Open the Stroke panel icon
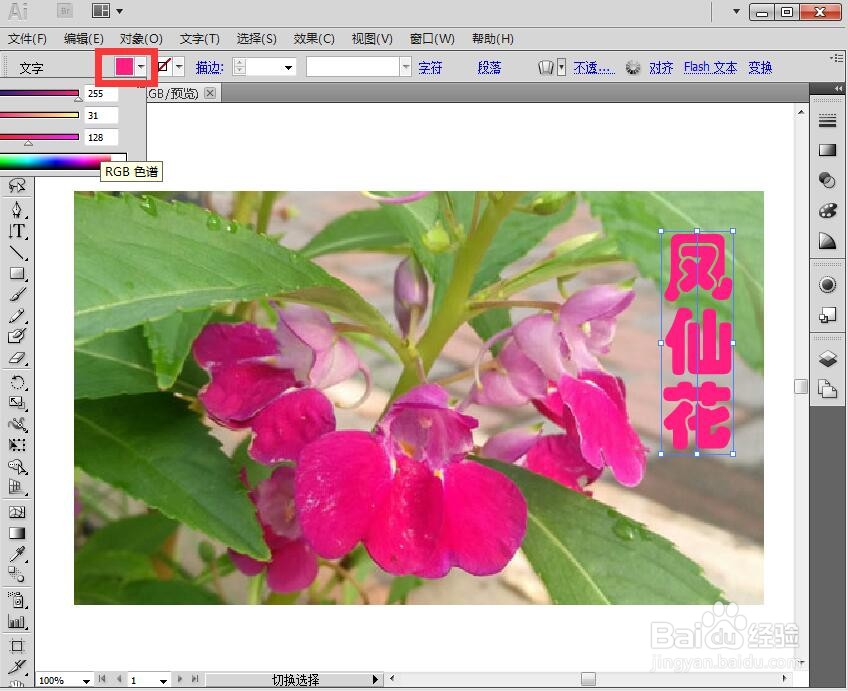This screenshot has height=691, width=848. coord(827,121)
